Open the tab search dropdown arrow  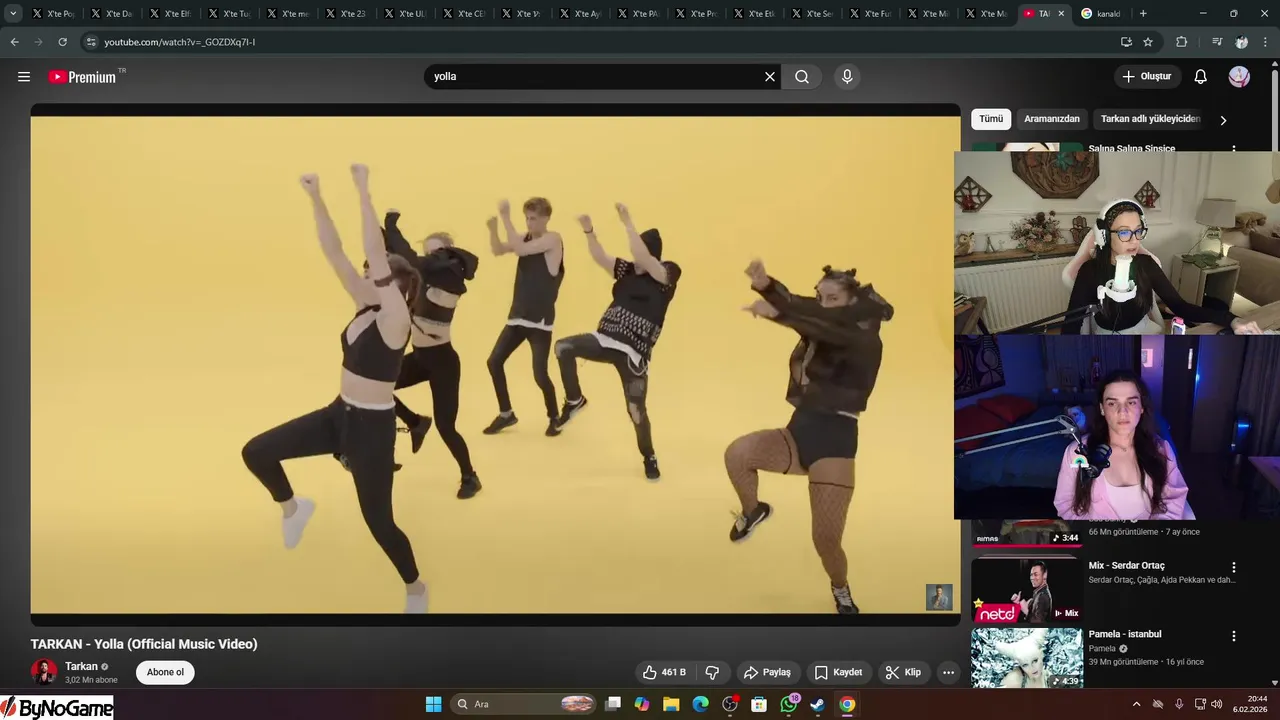pyautogui.click(x=13, y=14)
